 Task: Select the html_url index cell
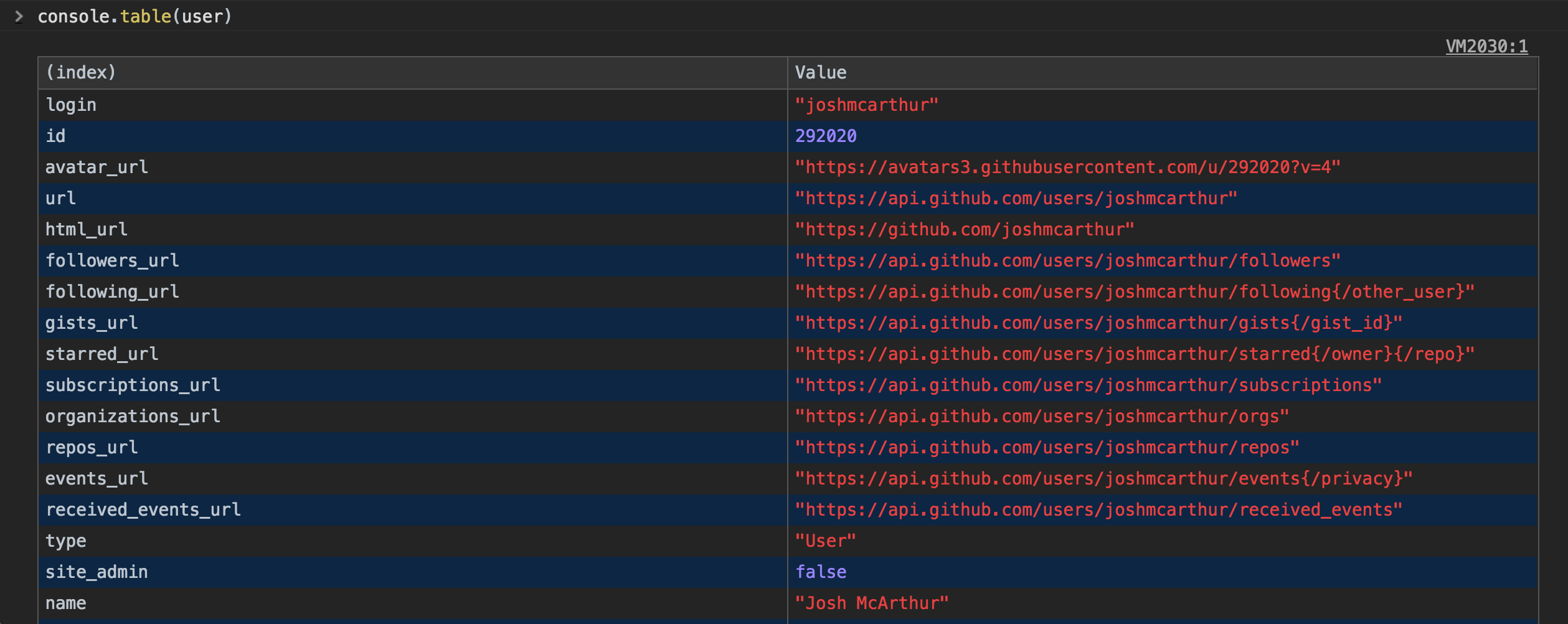coord(413,230)
